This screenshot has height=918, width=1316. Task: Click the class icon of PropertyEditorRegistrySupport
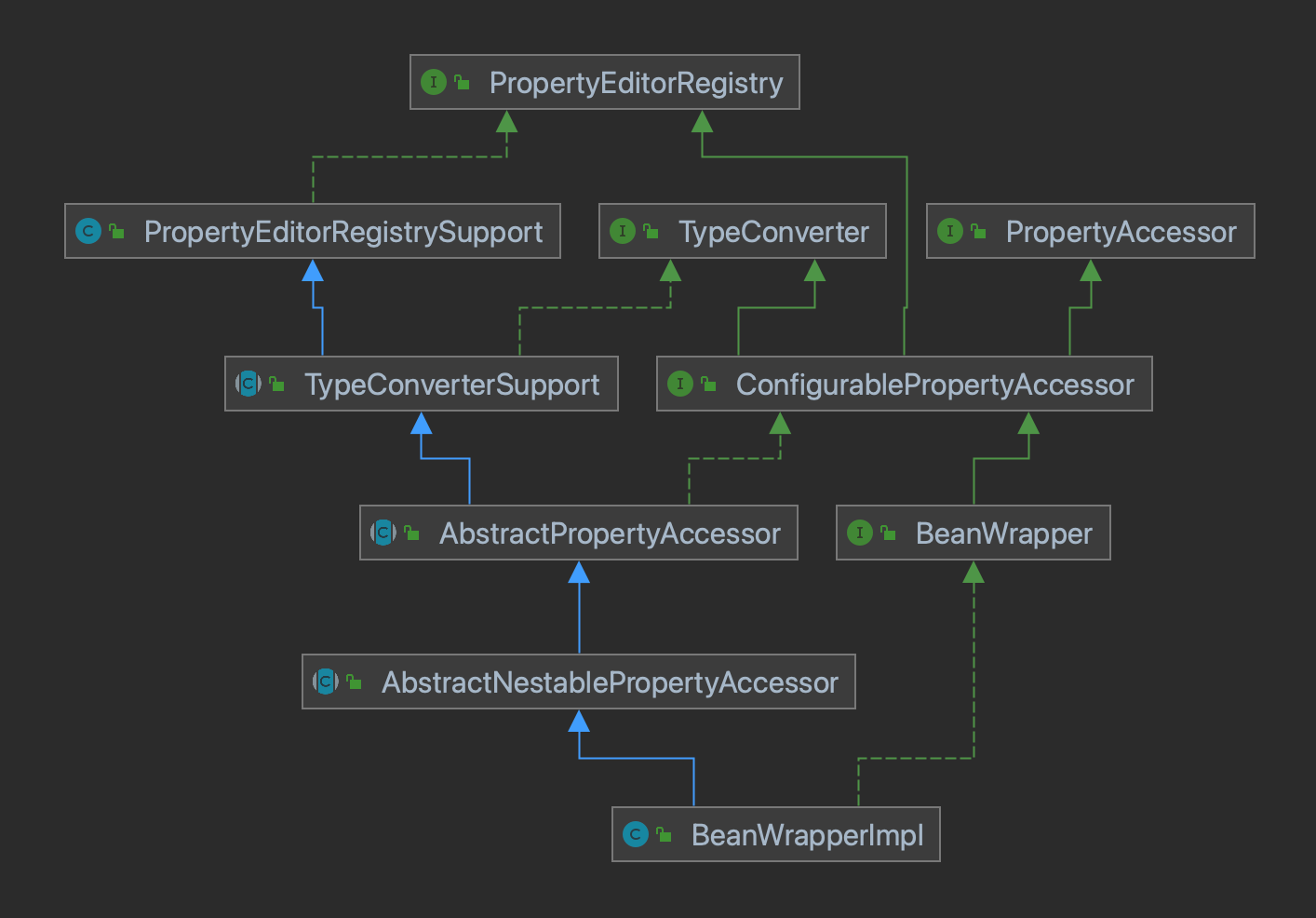(88, 231)
